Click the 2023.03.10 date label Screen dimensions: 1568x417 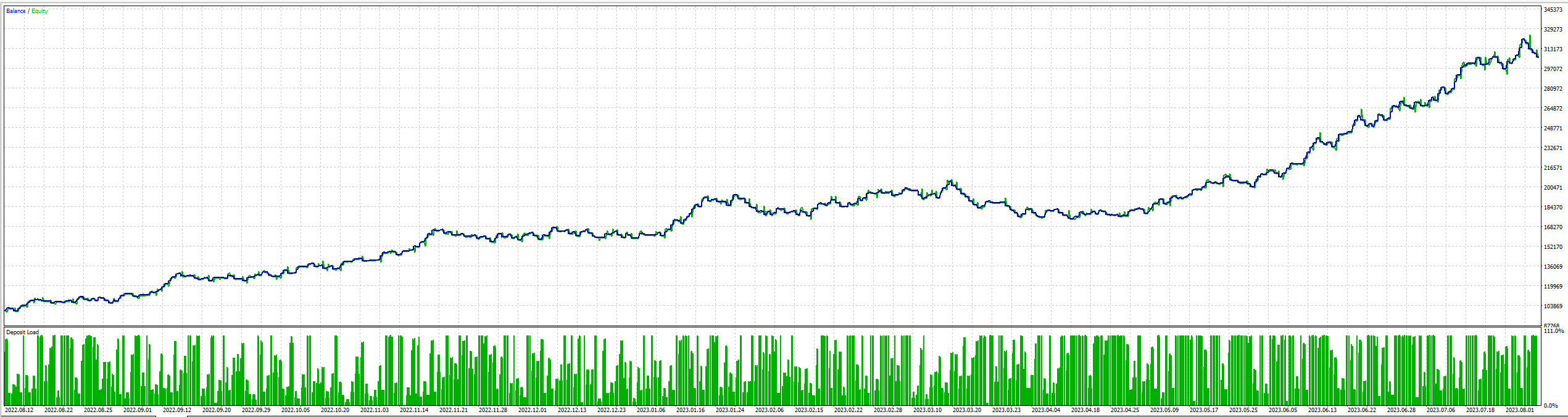pos(927,410)
